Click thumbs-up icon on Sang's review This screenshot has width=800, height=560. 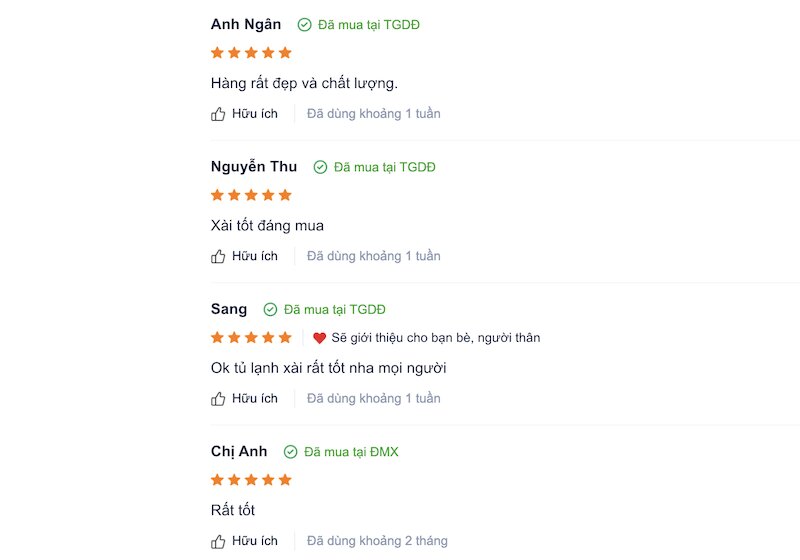(x=218, y=398)
